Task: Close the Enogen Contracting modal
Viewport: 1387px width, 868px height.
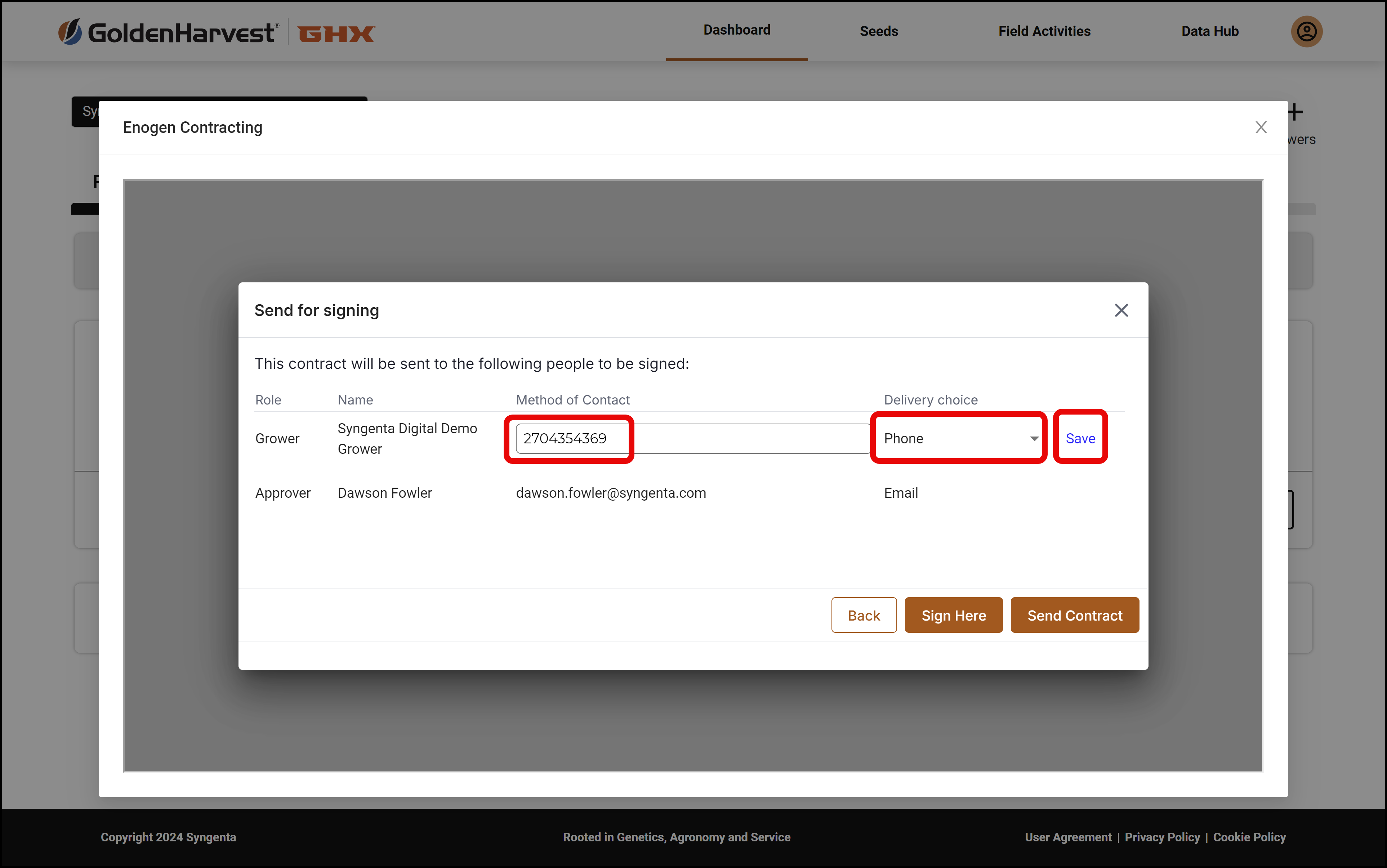Action: tap(1261, 127)
